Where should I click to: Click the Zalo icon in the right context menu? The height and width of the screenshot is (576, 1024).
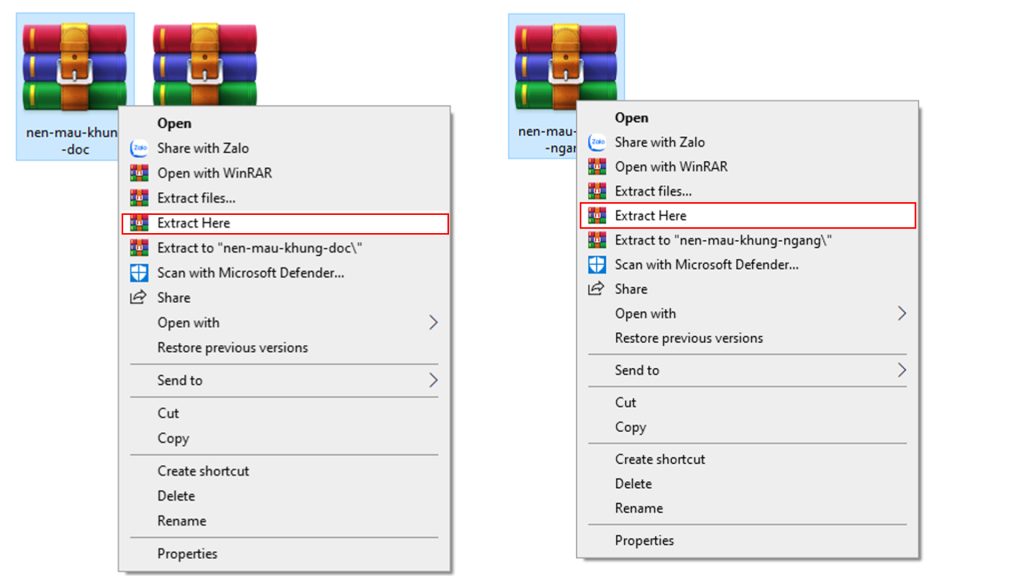(597, 142)
